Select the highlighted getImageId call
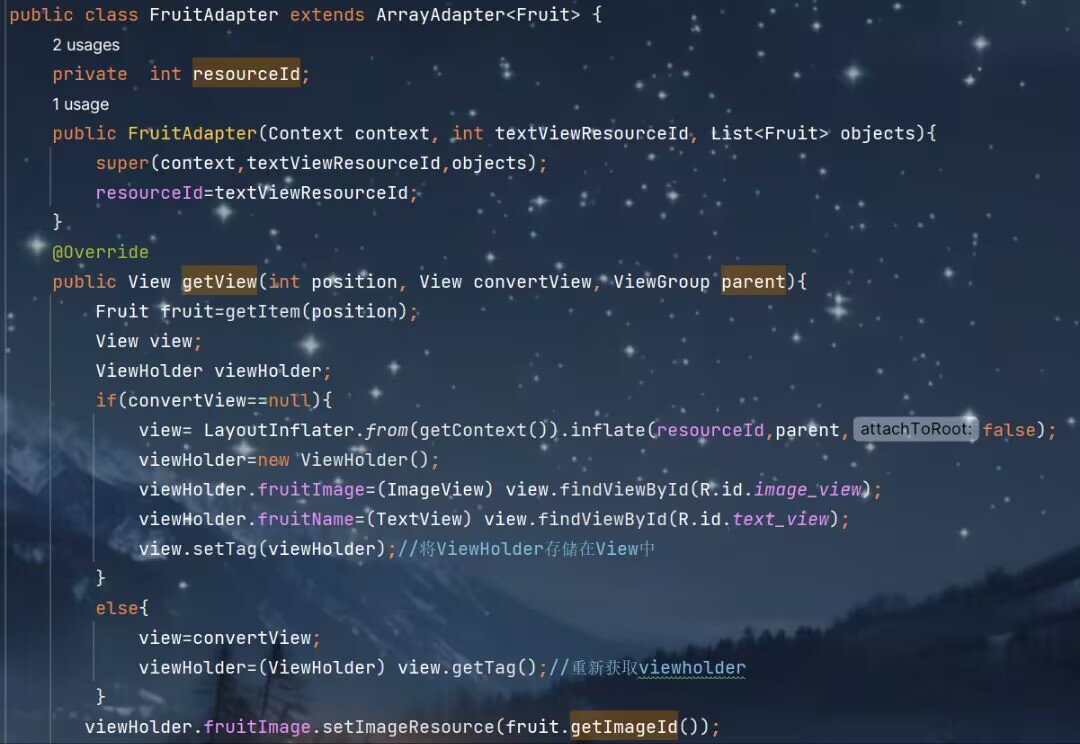 click(624, 726)
